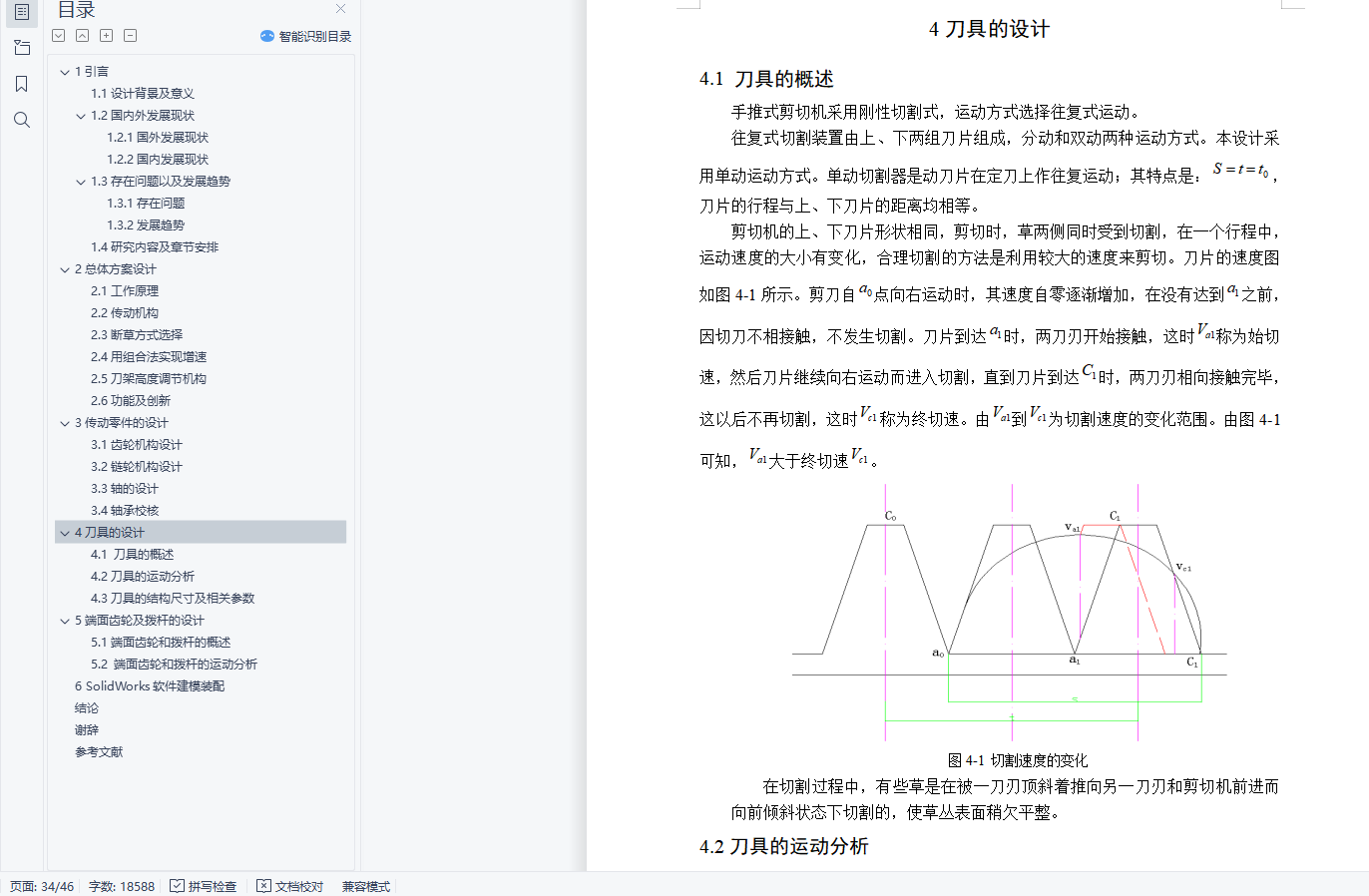1369x896 pixels.
Task: Go to heading '2.3 断草方式选择'
Action: (137, 335)
